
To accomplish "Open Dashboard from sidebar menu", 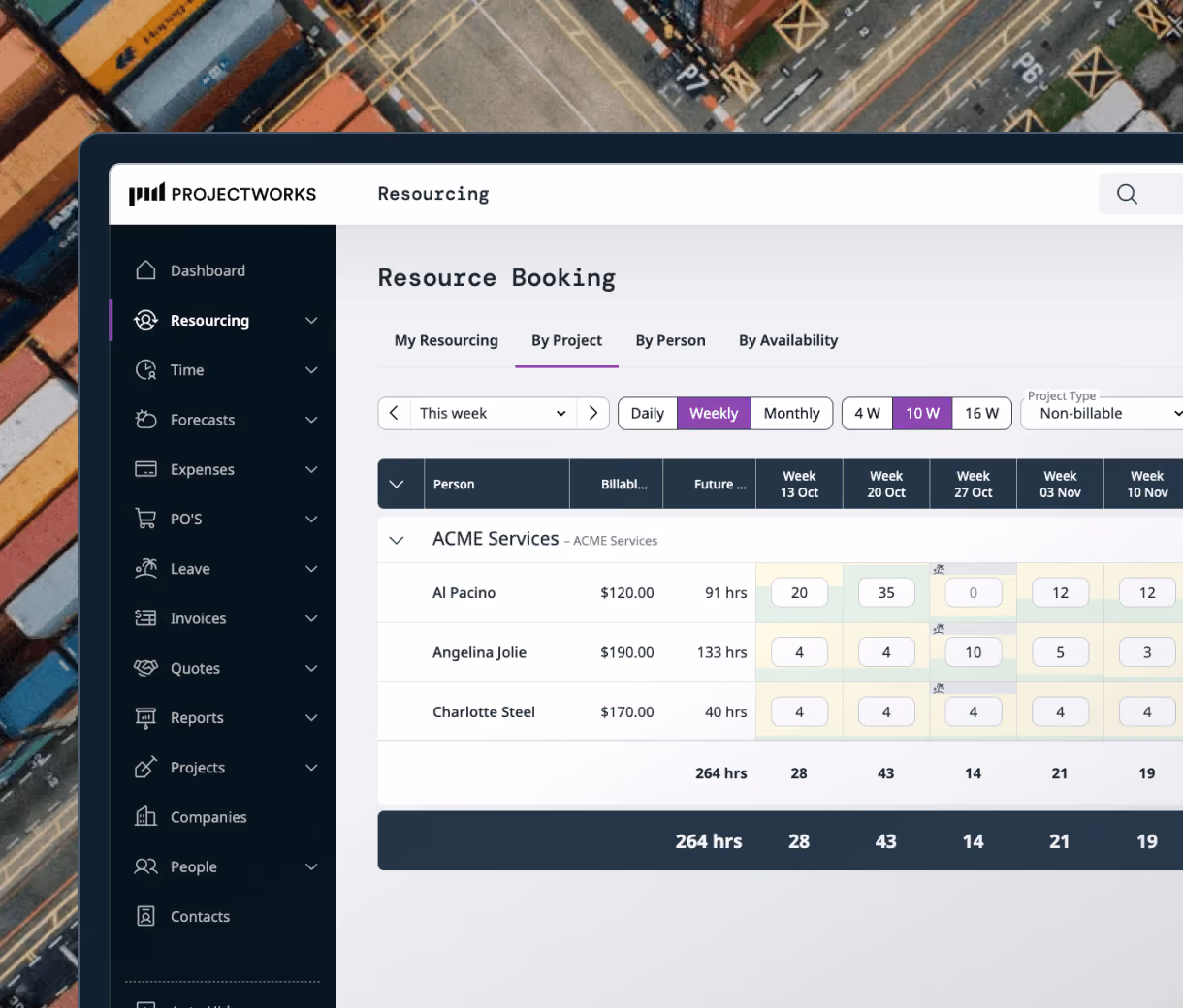I will click(208, 270).
